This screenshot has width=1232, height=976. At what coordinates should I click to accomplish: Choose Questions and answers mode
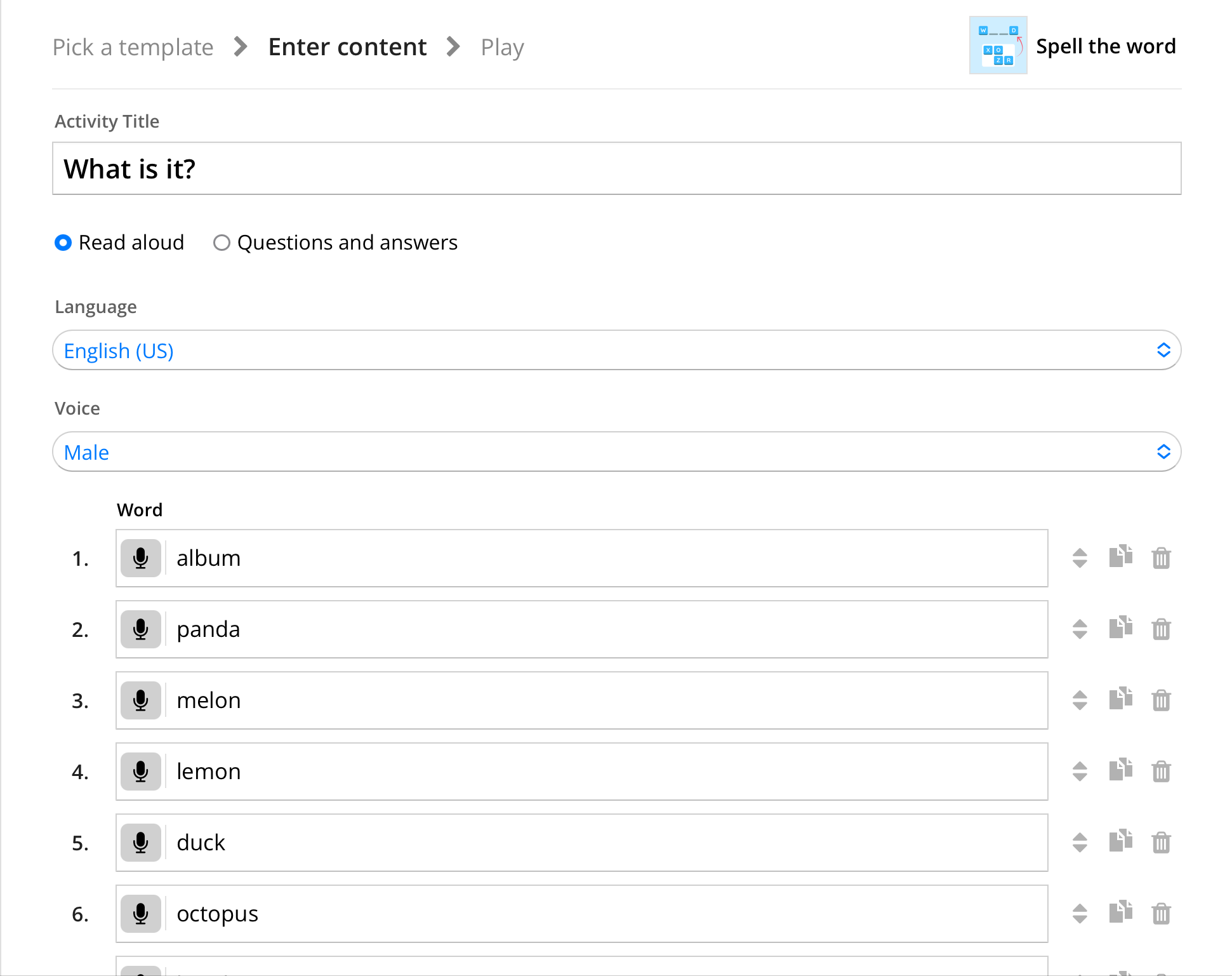222,243
